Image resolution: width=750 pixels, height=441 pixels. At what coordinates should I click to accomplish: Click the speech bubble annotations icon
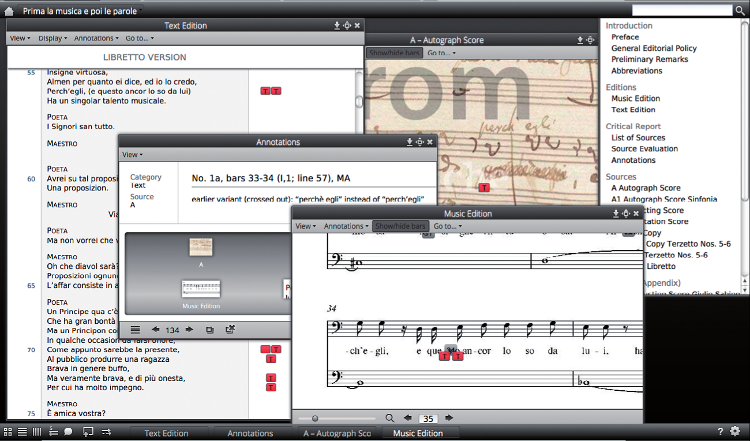click(68, 432)
